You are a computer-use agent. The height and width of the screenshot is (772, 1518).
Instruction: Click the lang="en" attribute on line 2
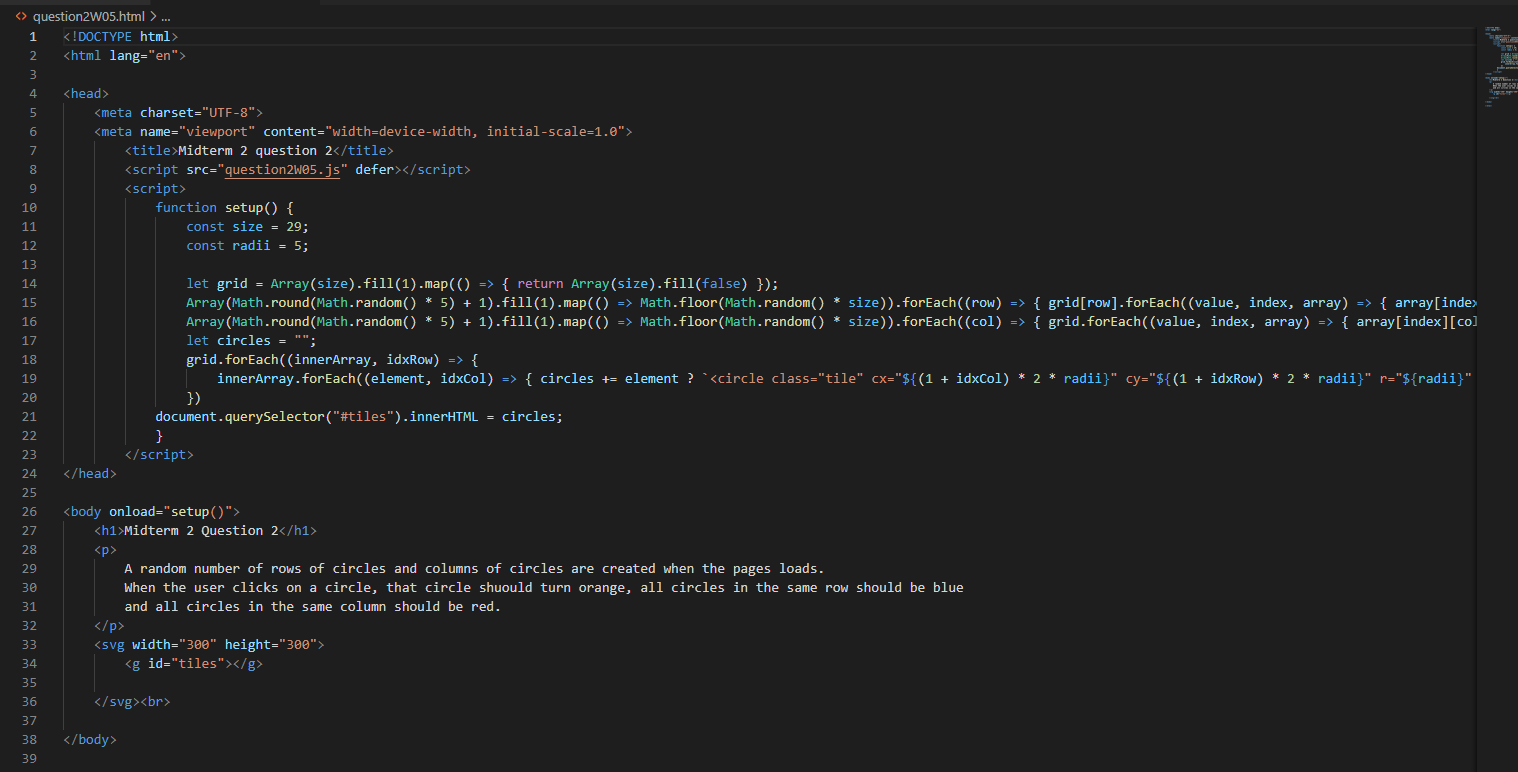[x=144, y=56]
